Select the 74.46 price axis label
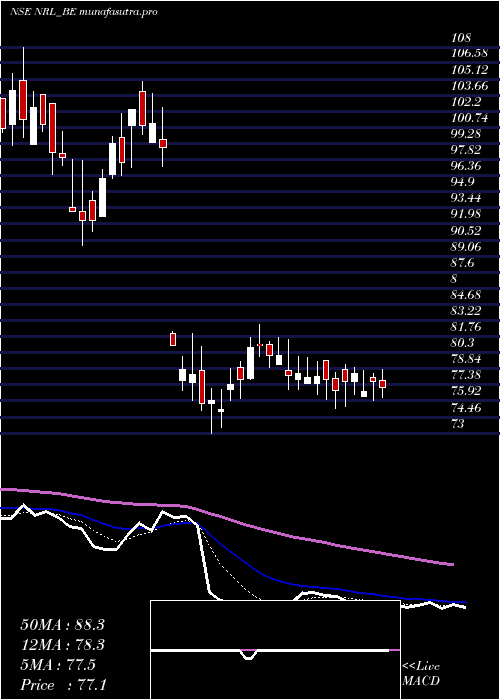Image resolution: width=500 pixels, height=700 pixels. click(x=467, y=408)
